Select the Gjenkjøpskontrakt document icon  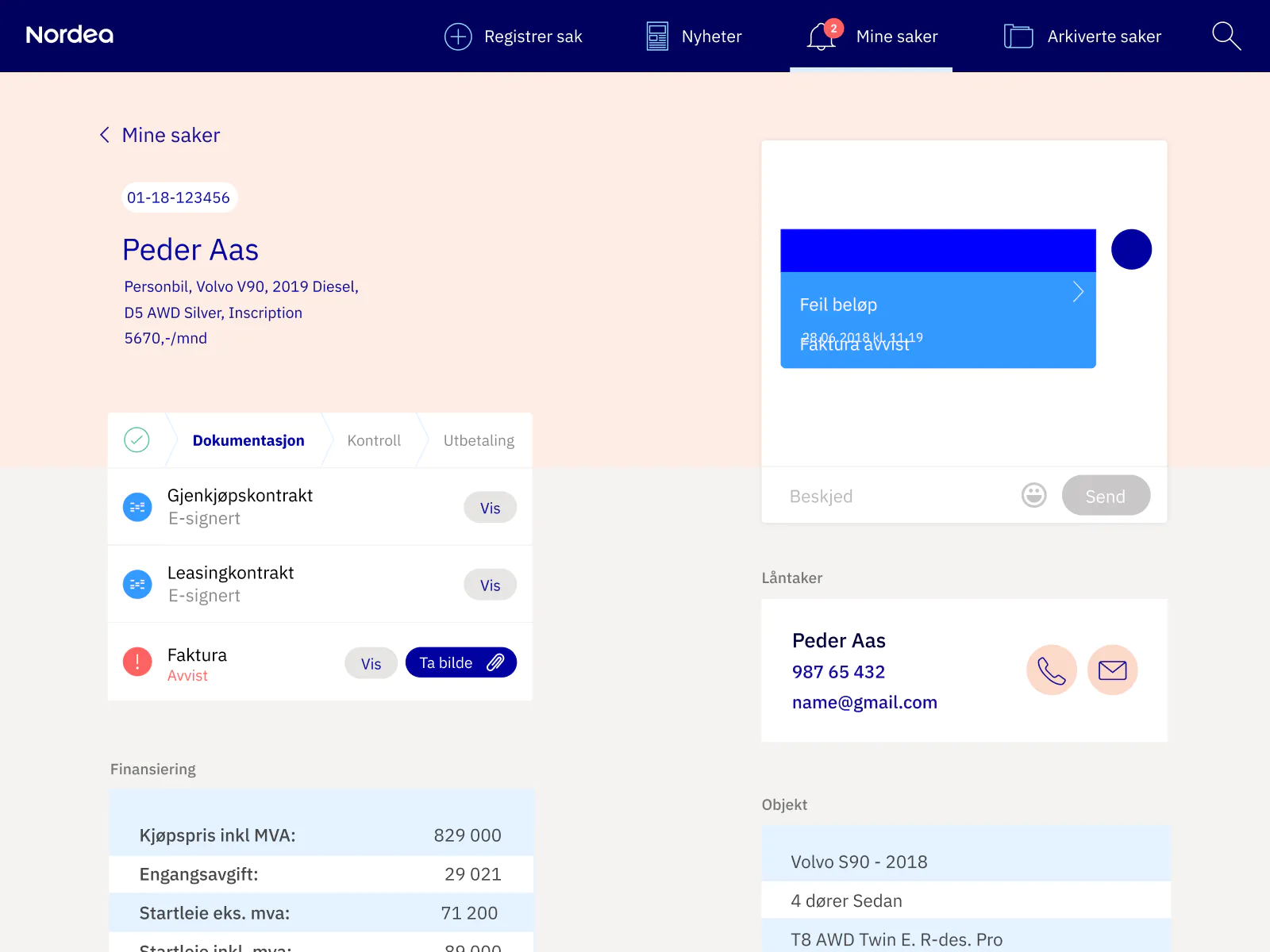137,506
